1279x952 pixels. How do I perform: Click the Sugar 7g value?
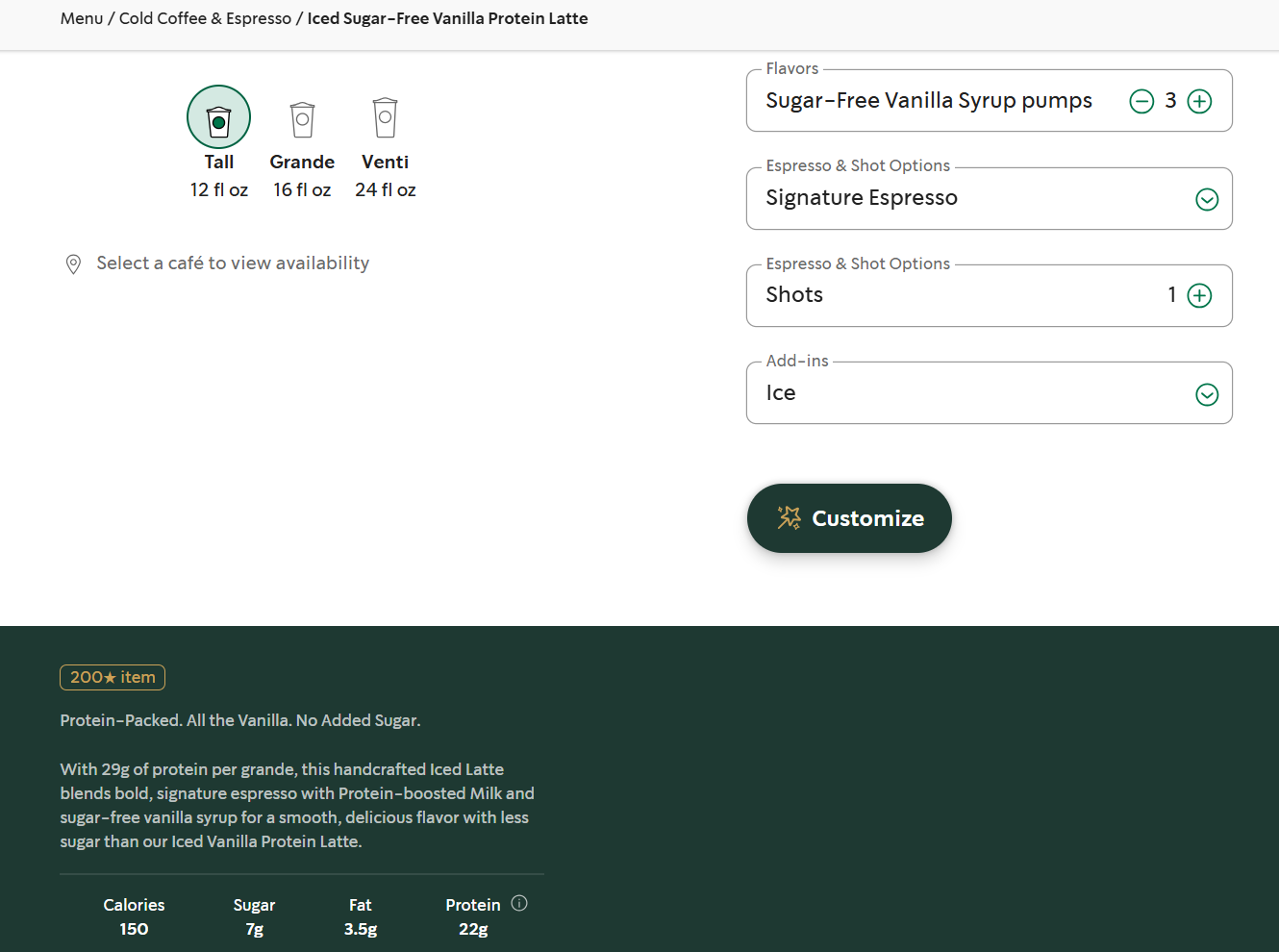coord(254,929)
